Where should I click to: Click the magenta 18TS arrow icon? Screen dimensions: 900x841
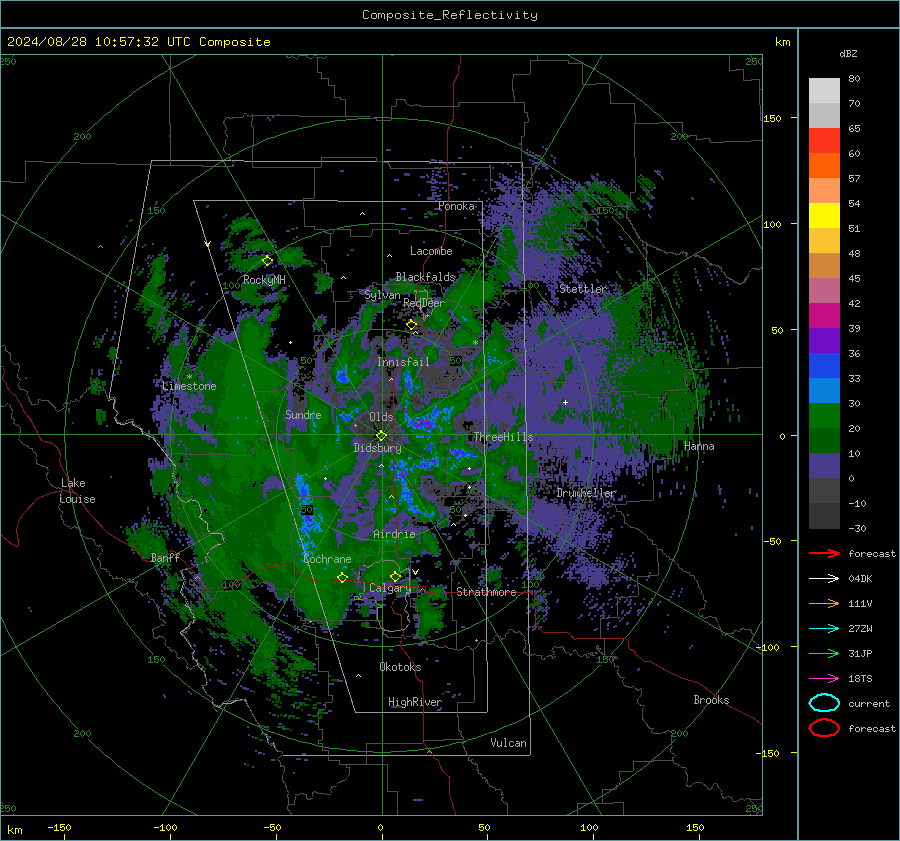[824, 679]
